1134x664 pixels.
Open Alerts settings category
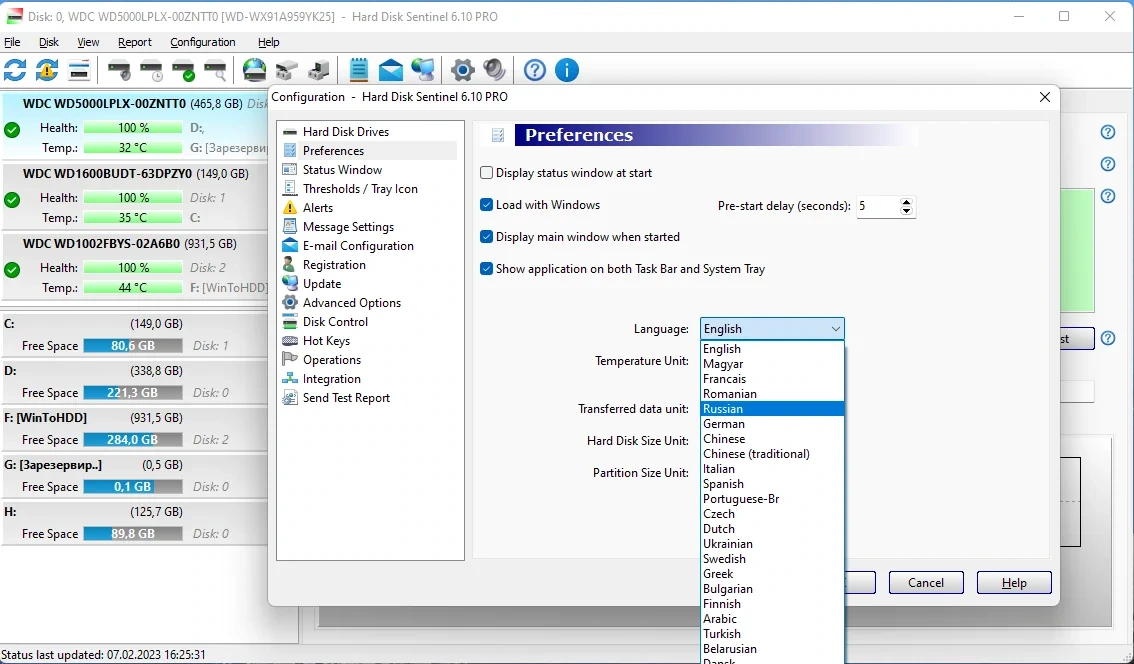click(x=317, y=208)
